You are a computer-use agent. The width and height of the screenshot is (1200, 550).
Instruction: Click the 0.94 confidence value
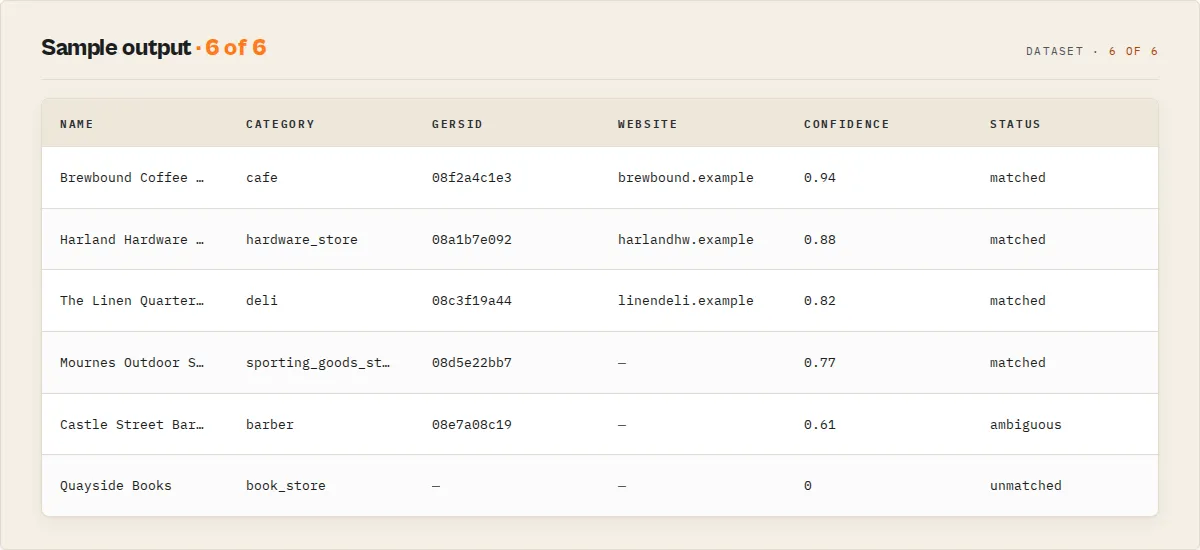click(x=820, y=178)
